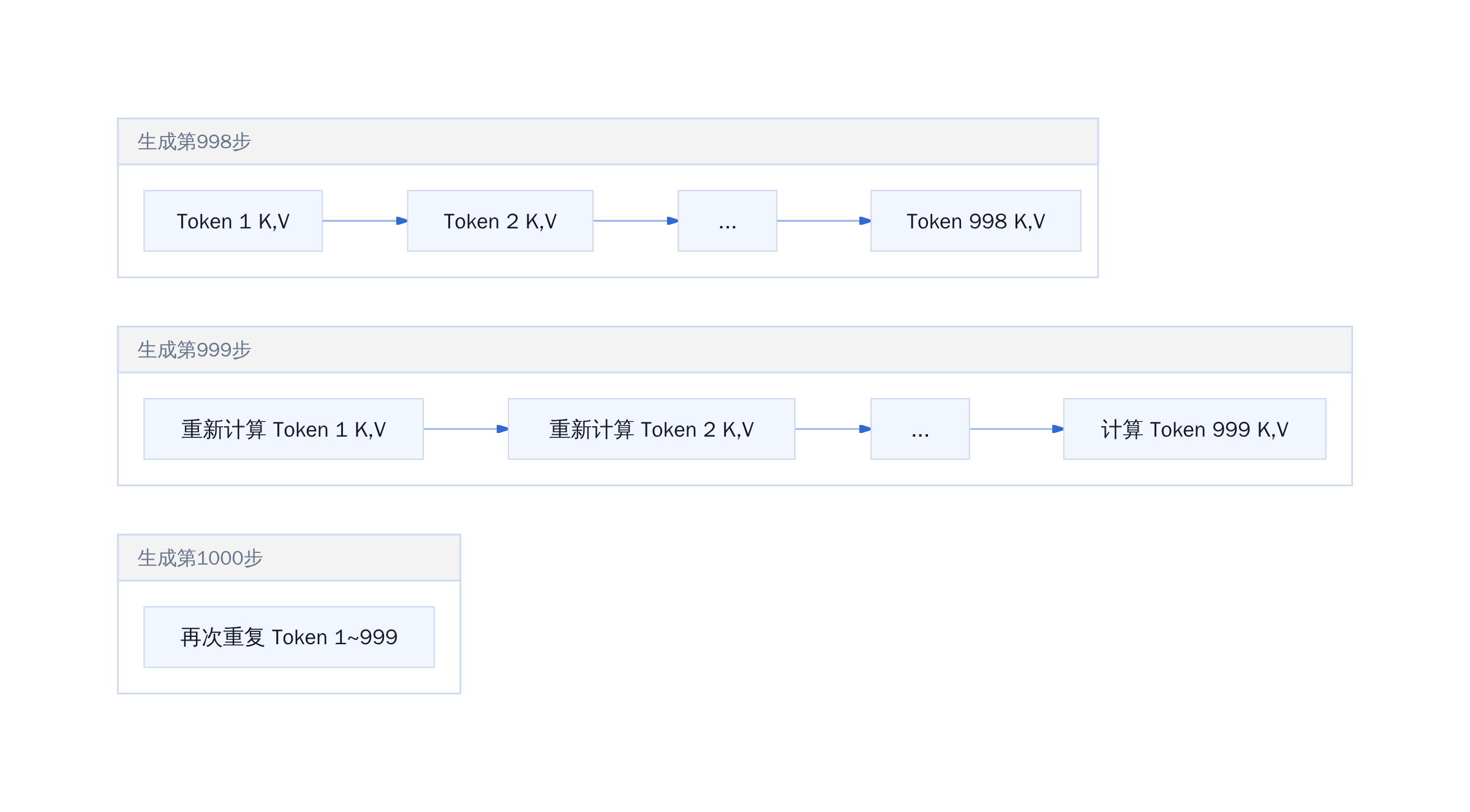Viewport: 1470px width, 812px height.
Task: Select the Token 1 K,V node
Action: click(x=233, y=220)
